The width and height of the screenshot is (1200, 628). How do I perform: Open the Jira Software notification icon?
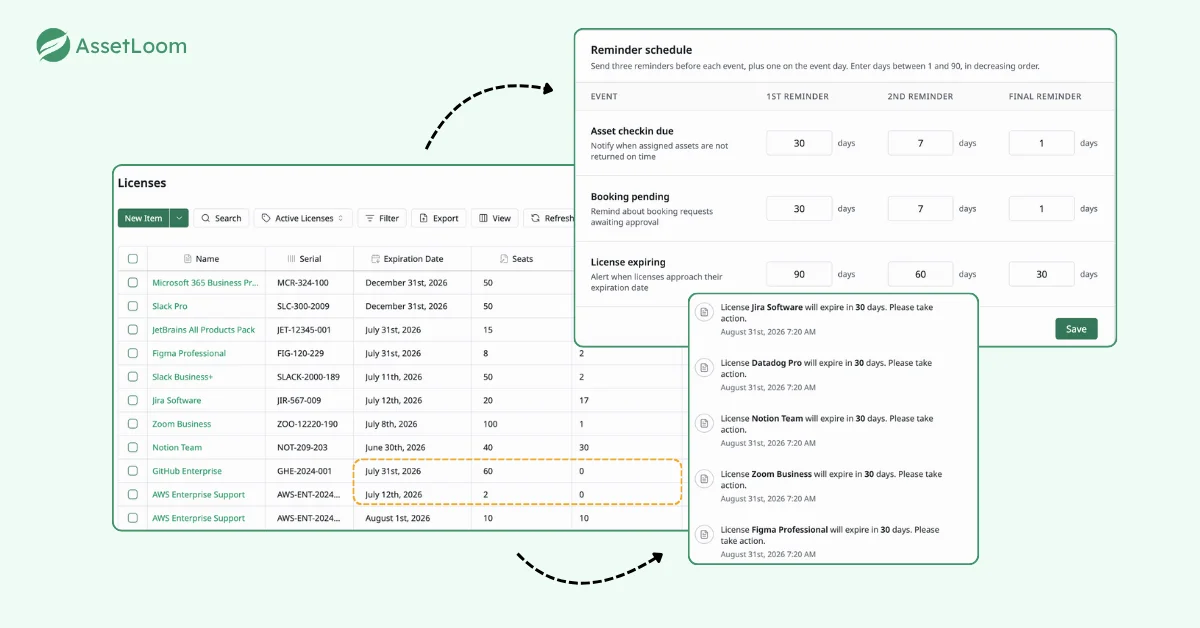coord(704,313)
